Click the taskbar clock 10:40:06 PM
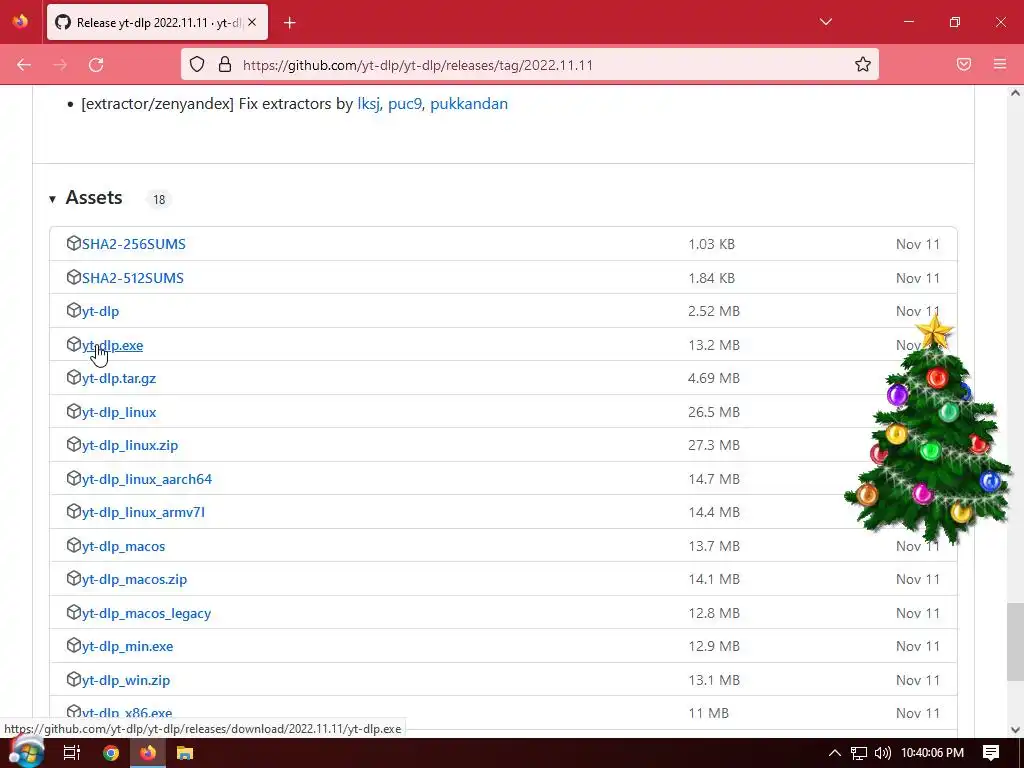 [933, 753]
